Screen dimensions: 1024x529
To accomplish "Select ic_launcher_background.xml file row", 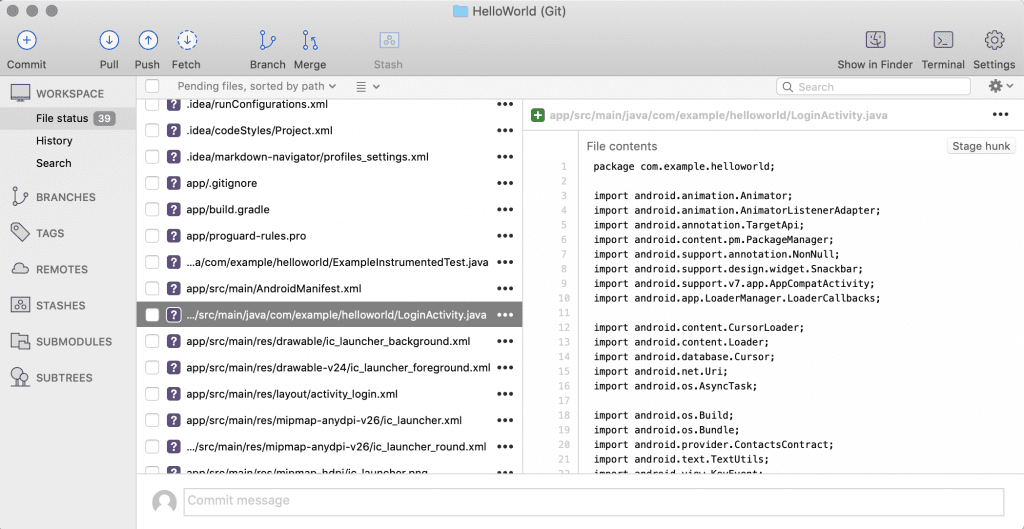I will coord(329,341).
